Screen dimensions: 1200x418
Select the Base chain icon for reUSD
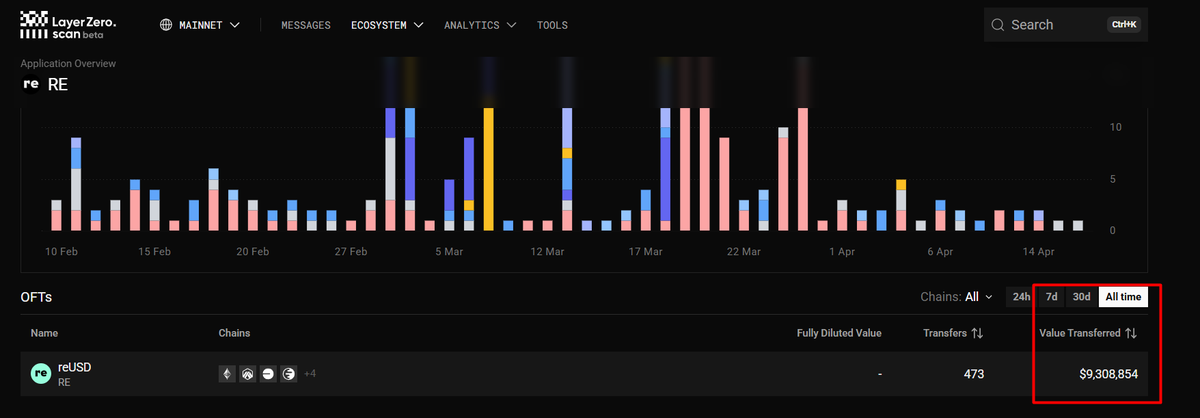[x=268, y=374]
